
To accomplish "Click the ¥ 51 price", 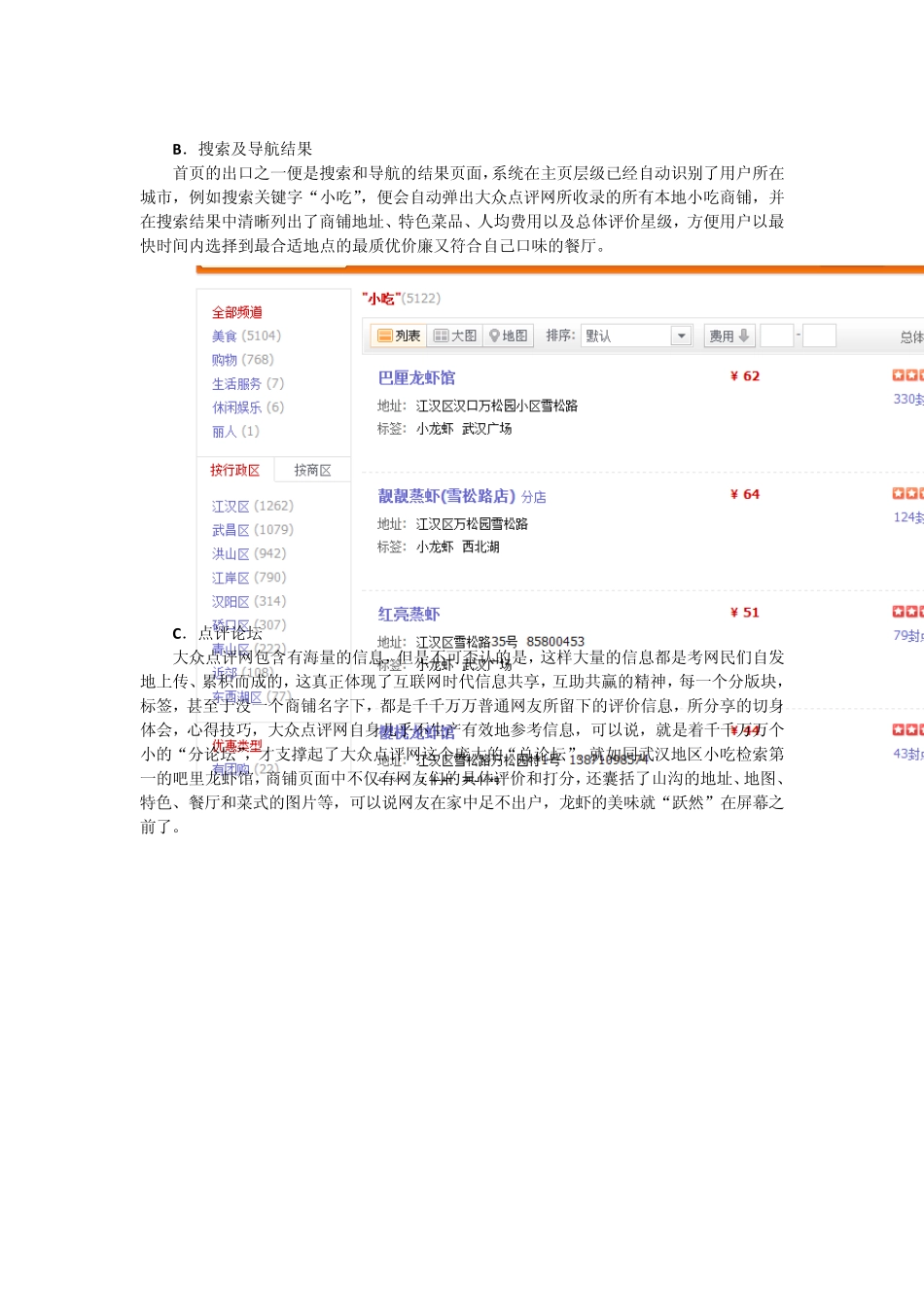I will [745, 613].
